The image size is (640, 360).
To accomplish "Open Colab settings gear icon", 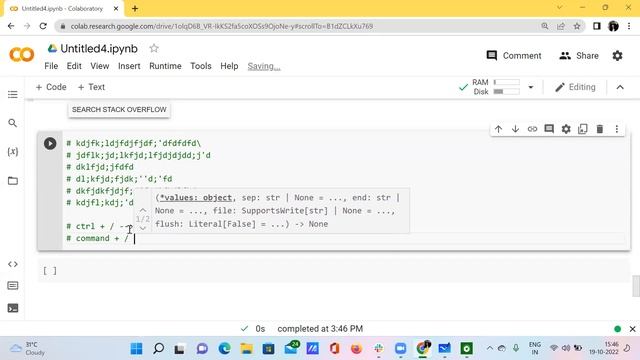I will click(x=618, y=56).
